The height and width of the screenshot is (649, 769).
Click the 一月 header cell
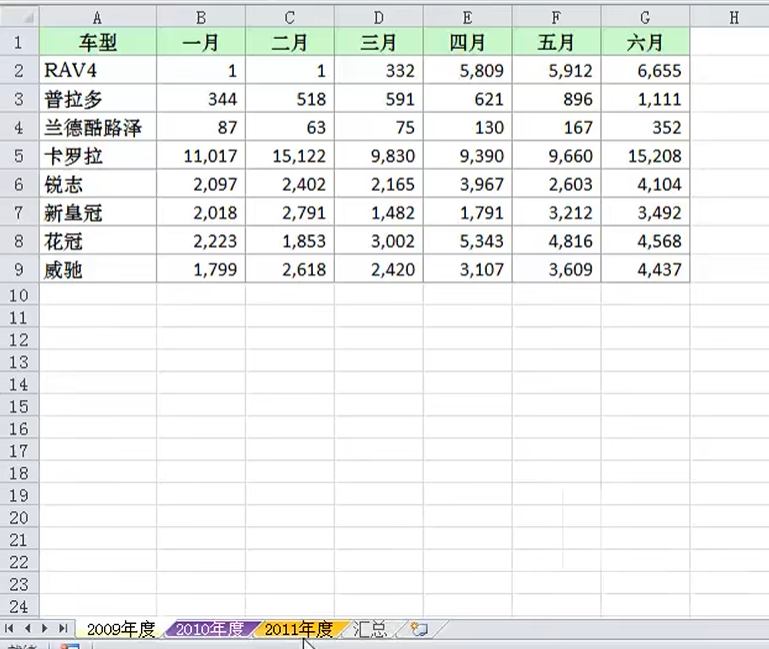click(x=201, y=42)
